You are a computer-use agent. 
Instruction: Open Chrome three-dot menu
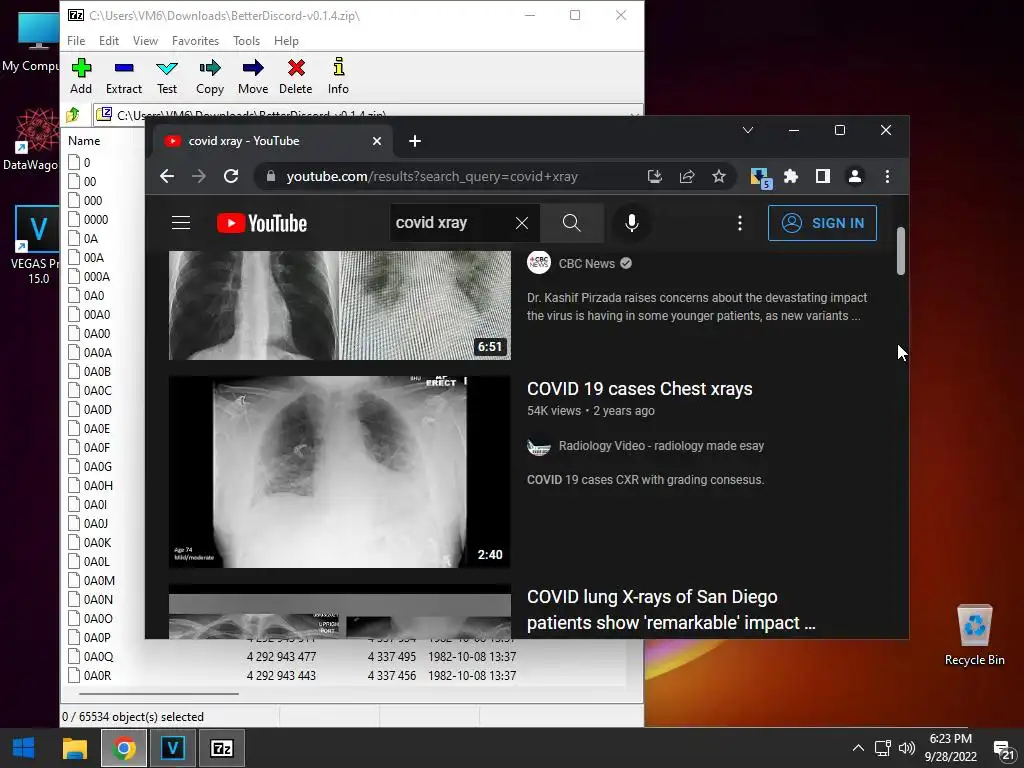(x=887, y=176)
